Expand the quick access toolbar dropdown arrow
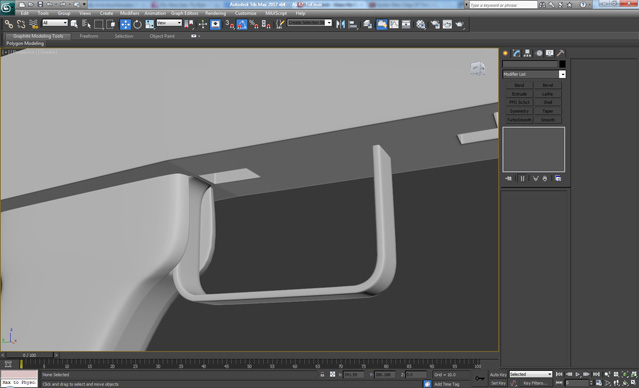The height and width of the screenshot is (388, 639). click(x=84, y=4)
